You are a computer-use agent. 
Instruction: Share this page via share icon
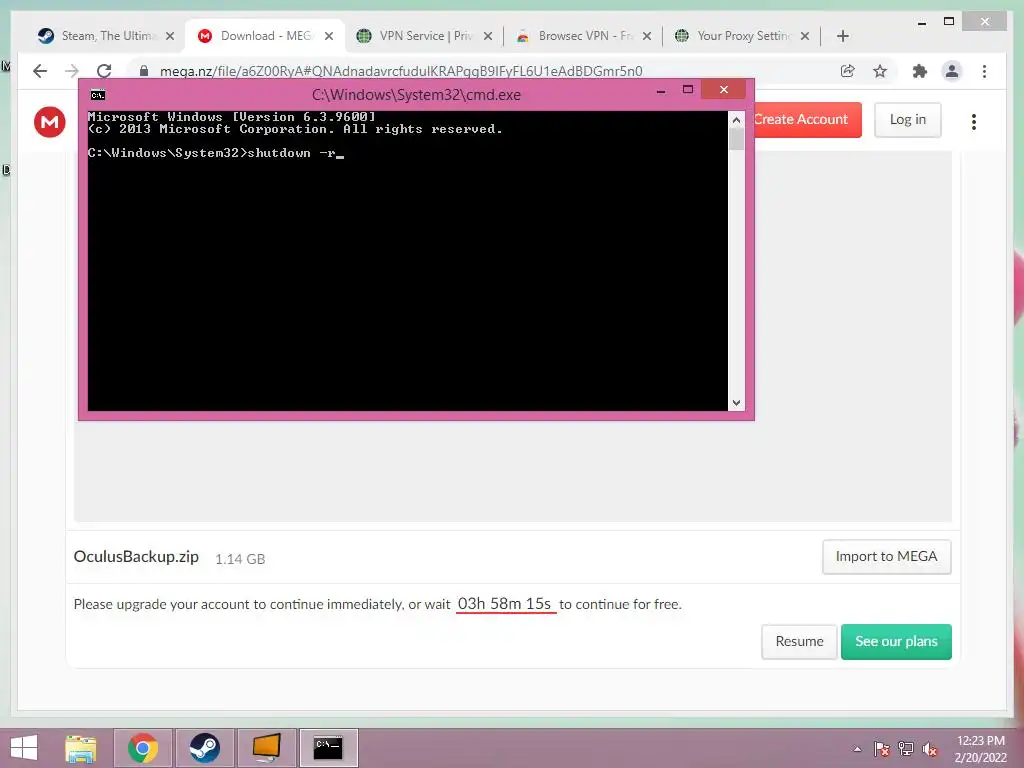point(848,71)
